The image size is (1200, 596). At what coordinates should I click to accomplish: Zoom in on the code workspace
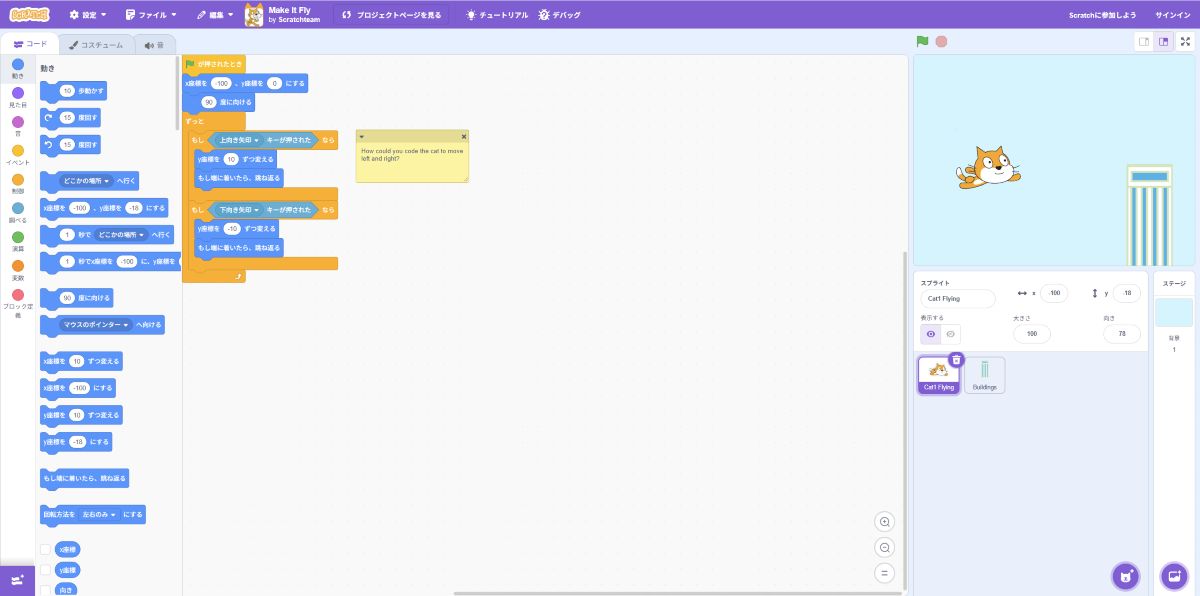click(x=884, y=522)
